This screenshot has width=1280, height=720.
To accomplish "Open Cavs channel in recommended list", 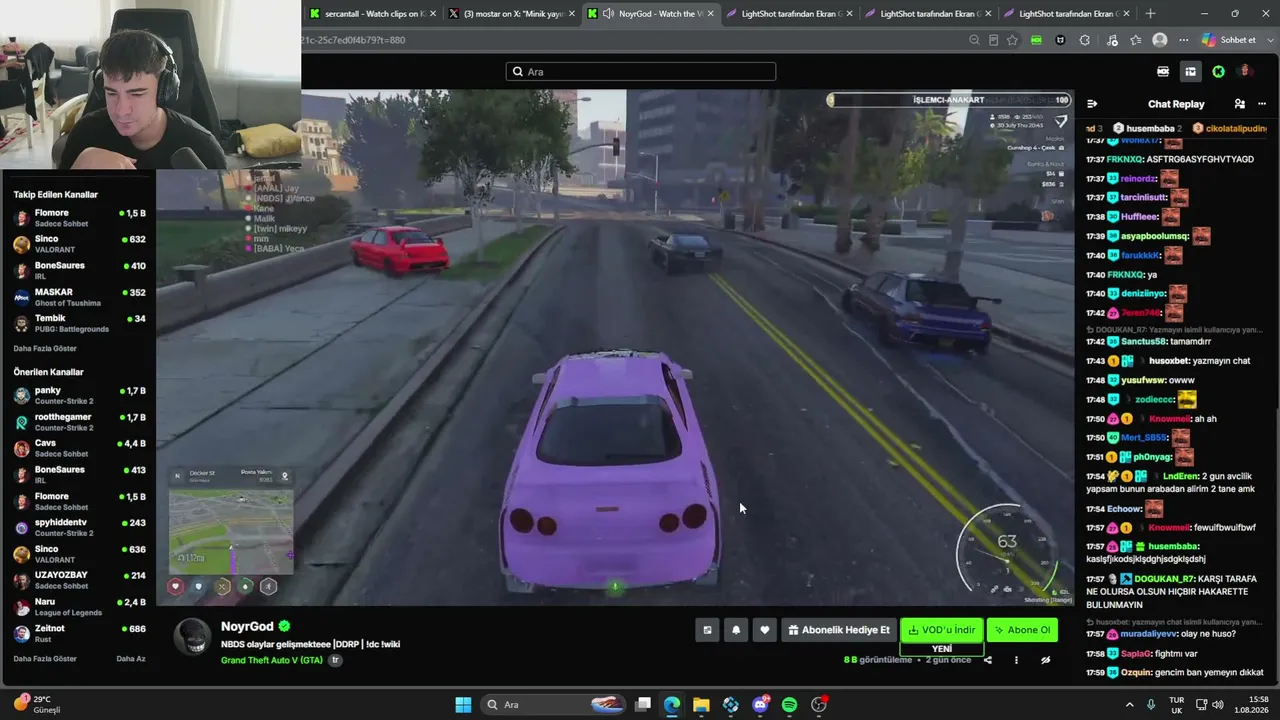I will pos(80,448).
